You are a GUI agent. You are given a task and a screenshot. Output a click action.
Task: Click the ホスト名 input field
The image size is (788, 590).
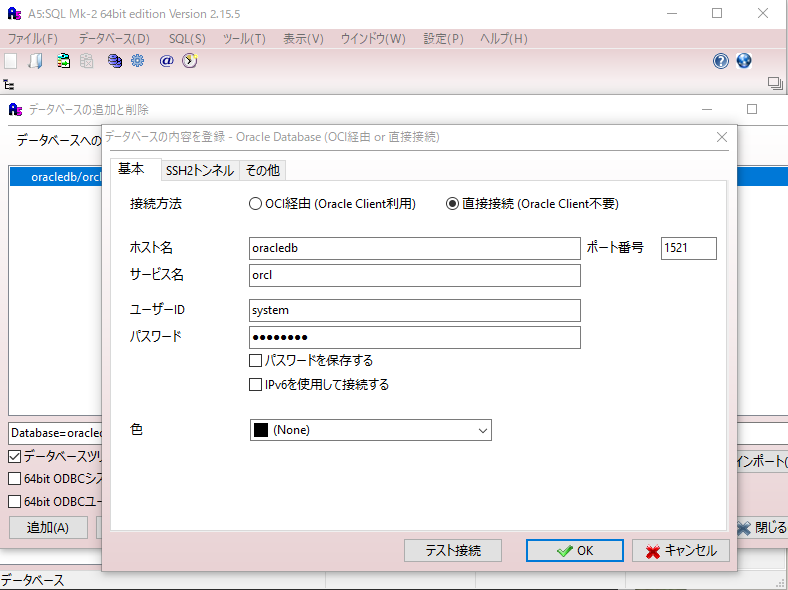tap(414, 248)
